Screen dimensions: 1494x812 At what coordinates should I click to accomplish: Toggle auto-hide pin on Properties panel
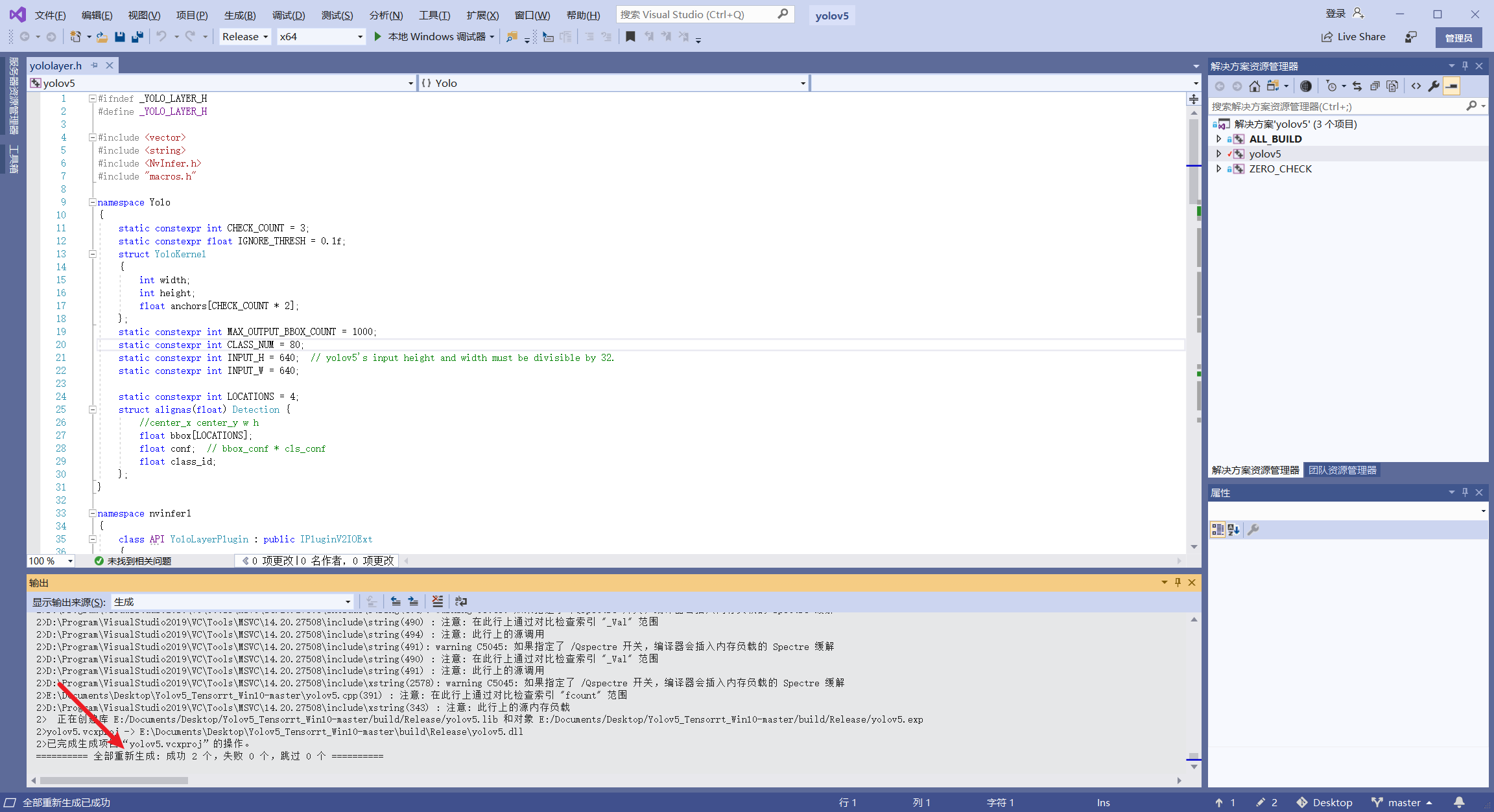pos(1465,493)
